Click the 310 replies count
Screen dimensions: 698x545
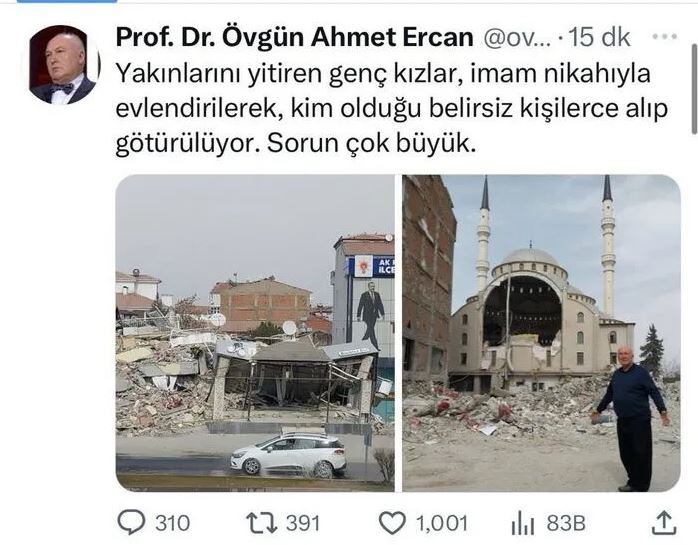tap(172, 523)
